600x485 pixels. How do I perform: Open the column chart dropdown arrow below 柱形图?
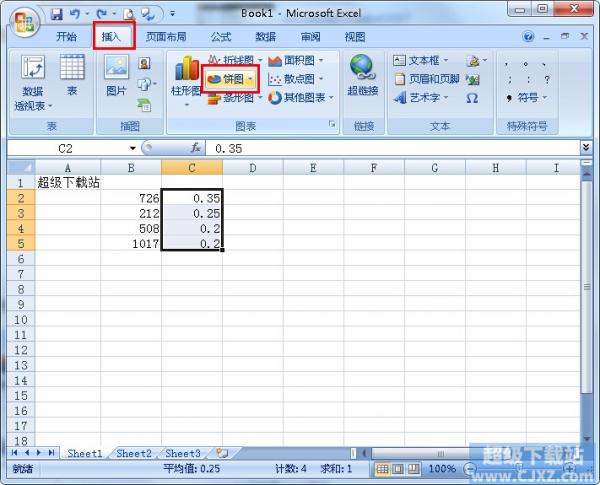pyautogui.click(x=187, y=105)
